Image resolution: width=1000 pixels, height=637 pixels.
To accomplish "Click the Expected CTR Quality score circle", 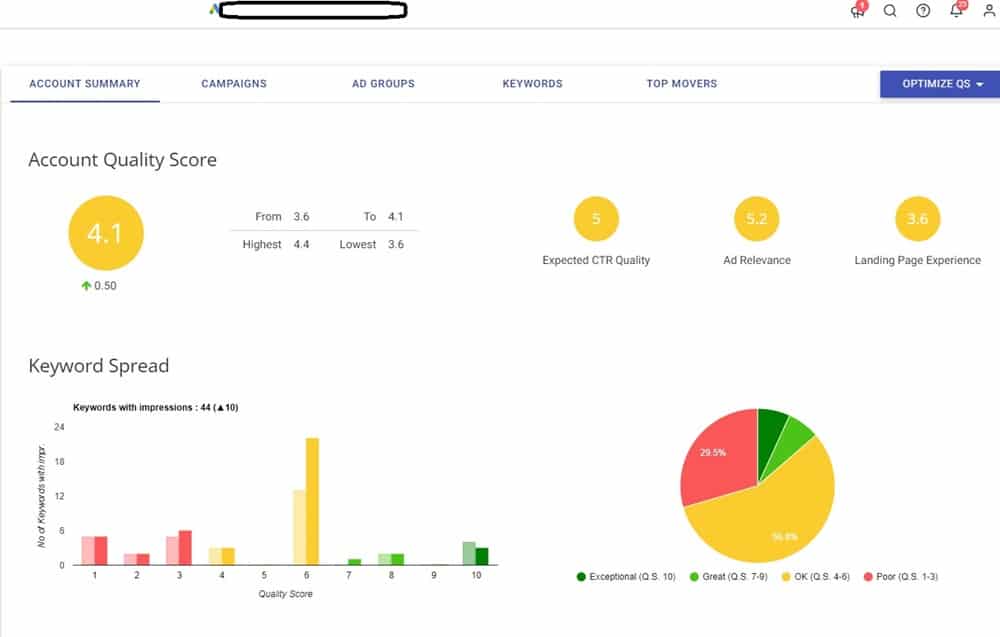I will pos(596,218).
